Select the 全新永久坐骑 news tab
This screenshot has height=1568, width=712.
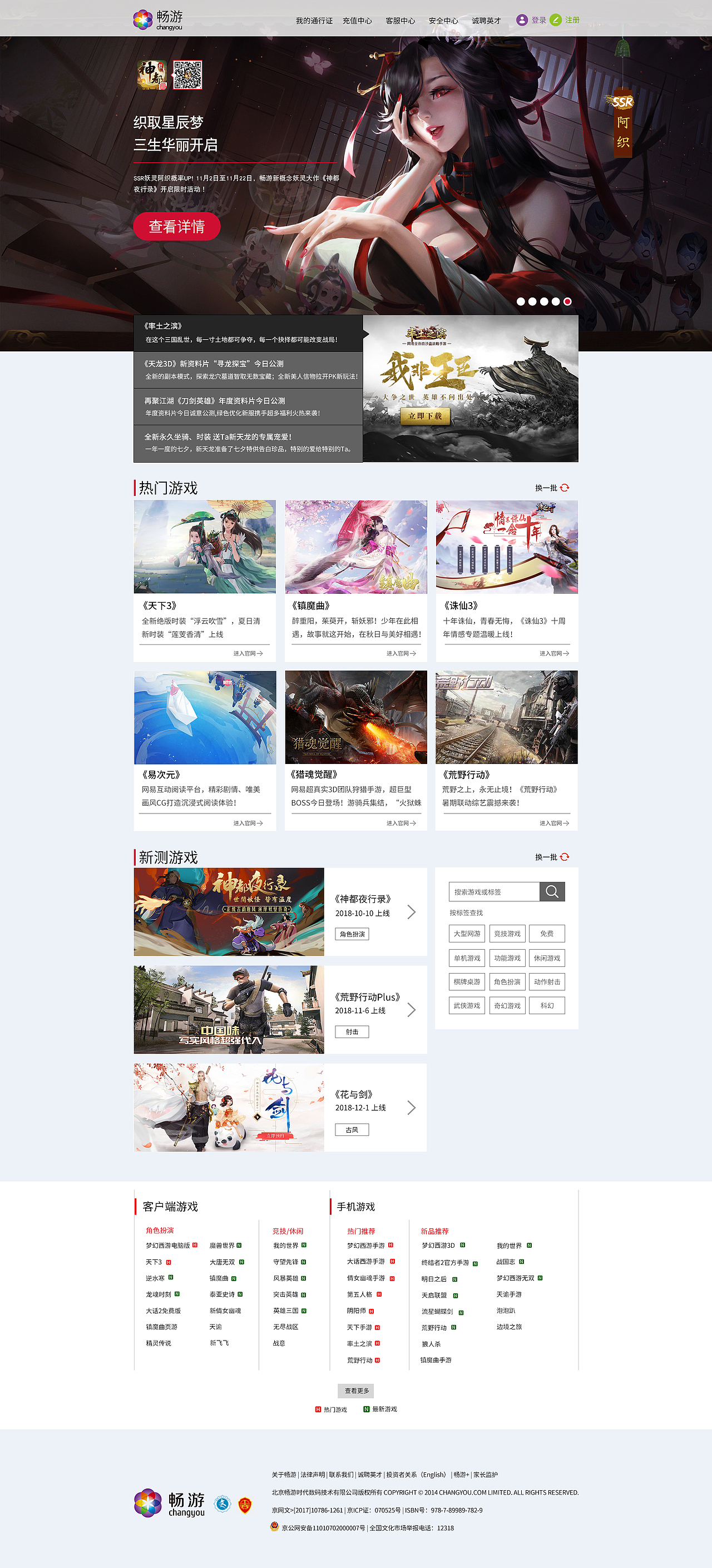249,443
